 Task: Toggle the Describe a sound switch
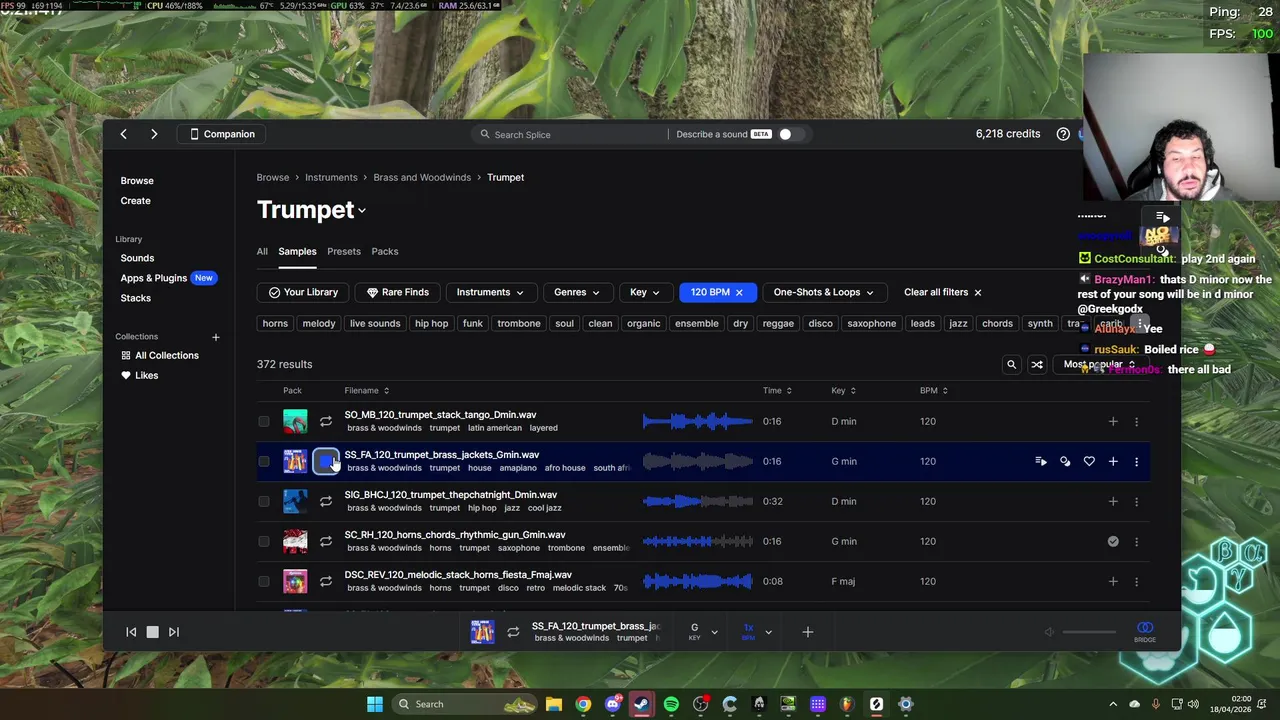tap(790, 134)
